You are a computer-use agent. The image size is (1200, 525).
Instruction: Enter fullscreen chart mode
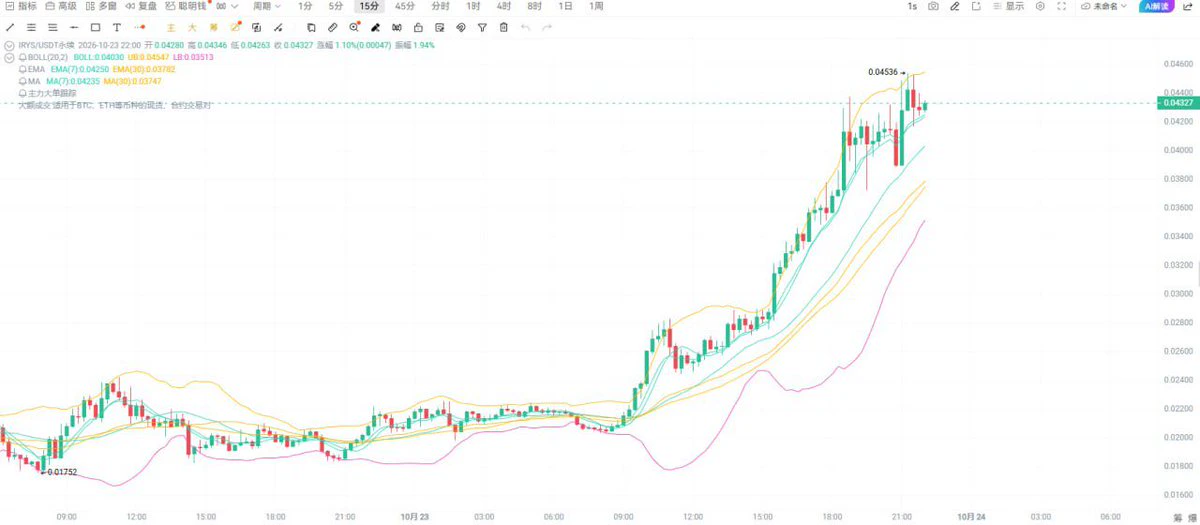pyautogui.click(x=1061, y=6)
